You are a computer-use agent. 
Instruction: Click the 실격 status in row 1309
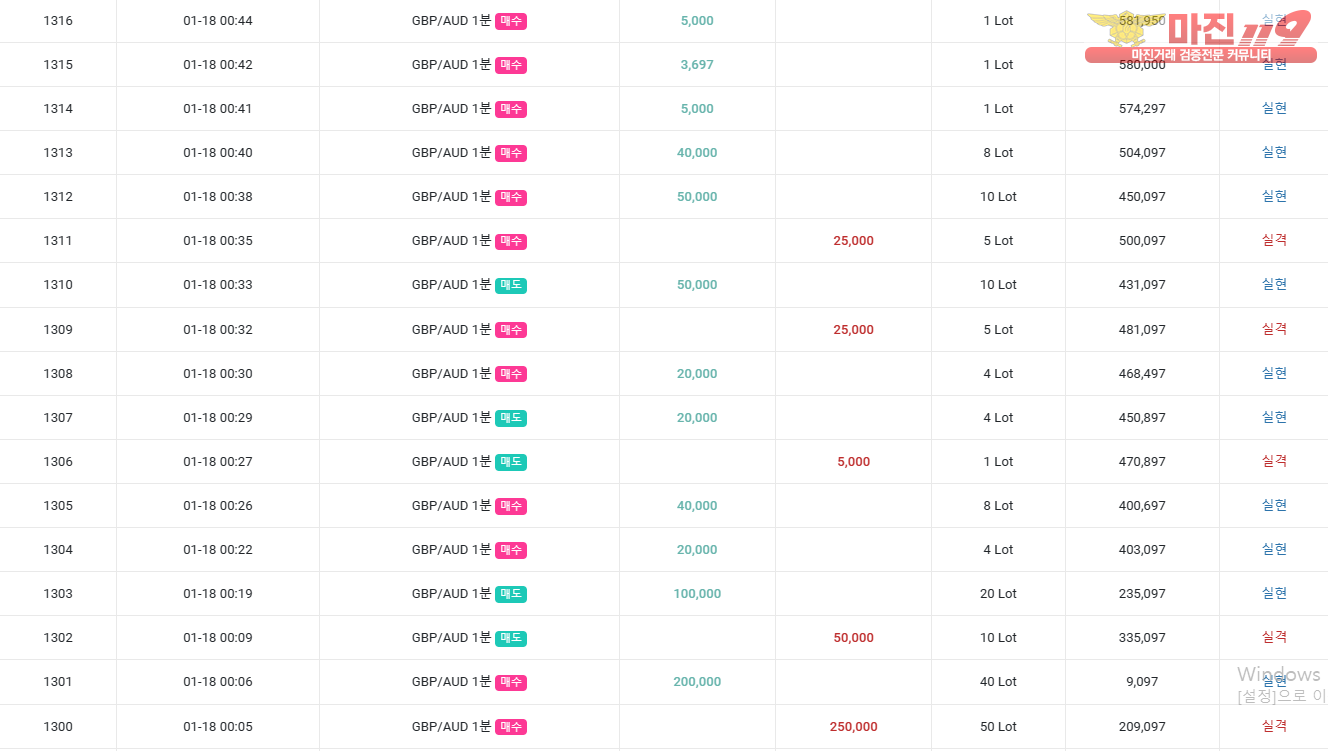pos(1274,329)
